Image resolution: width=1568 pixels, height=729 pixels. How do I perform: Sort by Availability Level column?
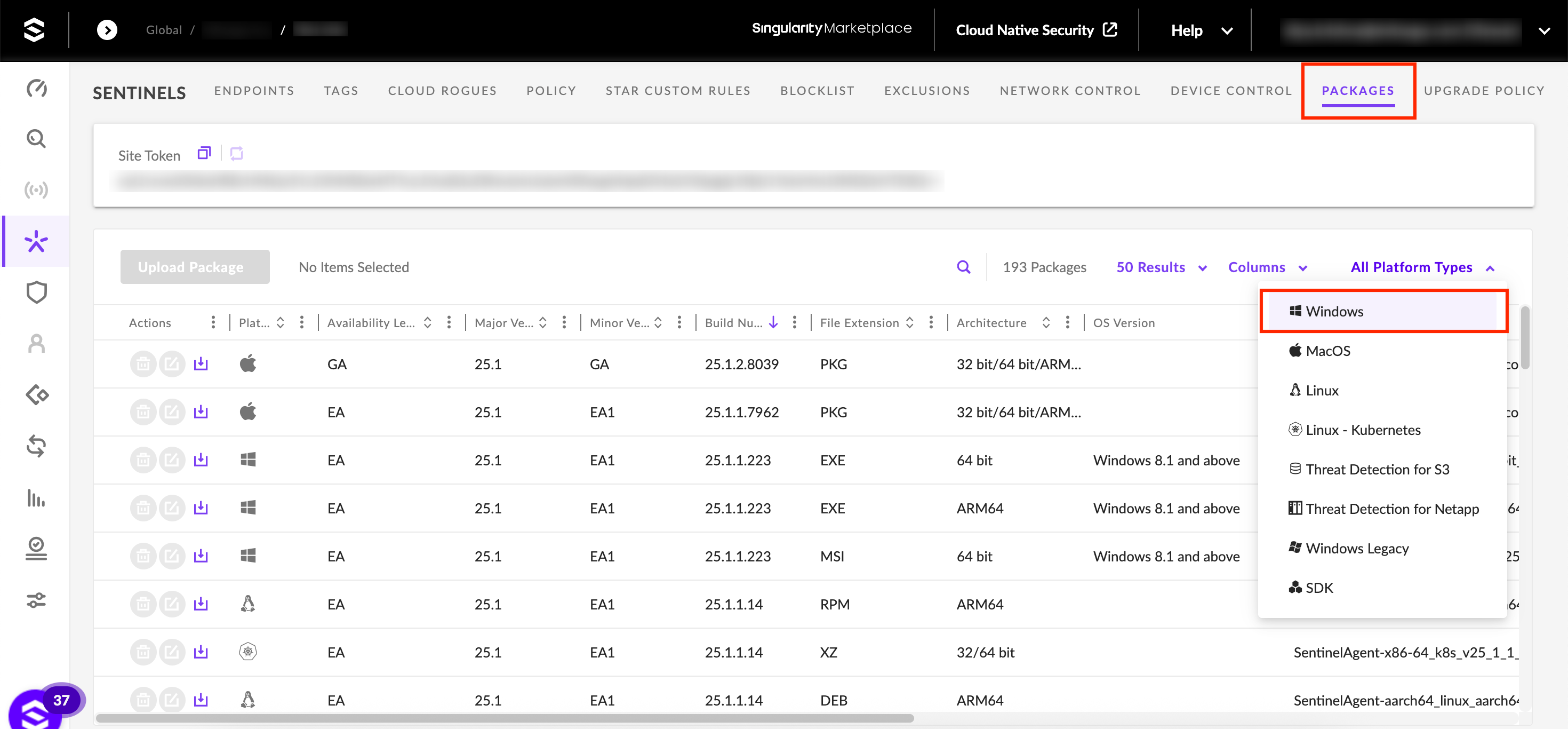click(x=427, y=323)
